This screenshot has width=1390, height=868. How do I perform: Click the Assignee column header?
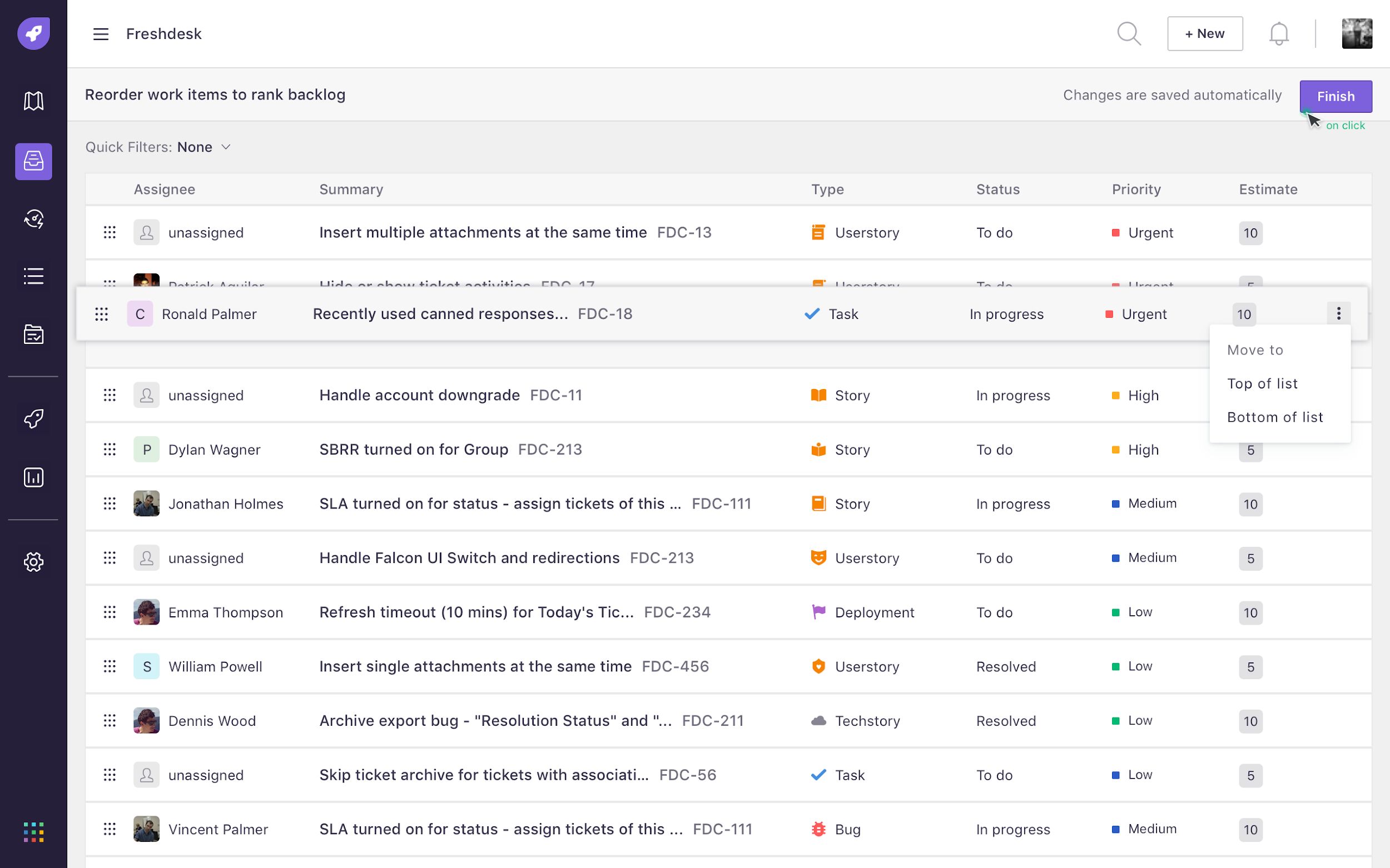[164, 189]
